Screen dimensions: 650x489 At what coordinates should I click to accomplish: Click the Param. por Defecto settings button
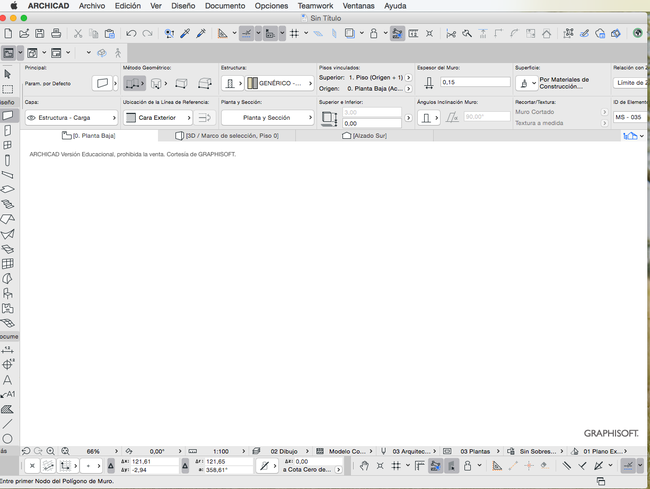point(102,83)
